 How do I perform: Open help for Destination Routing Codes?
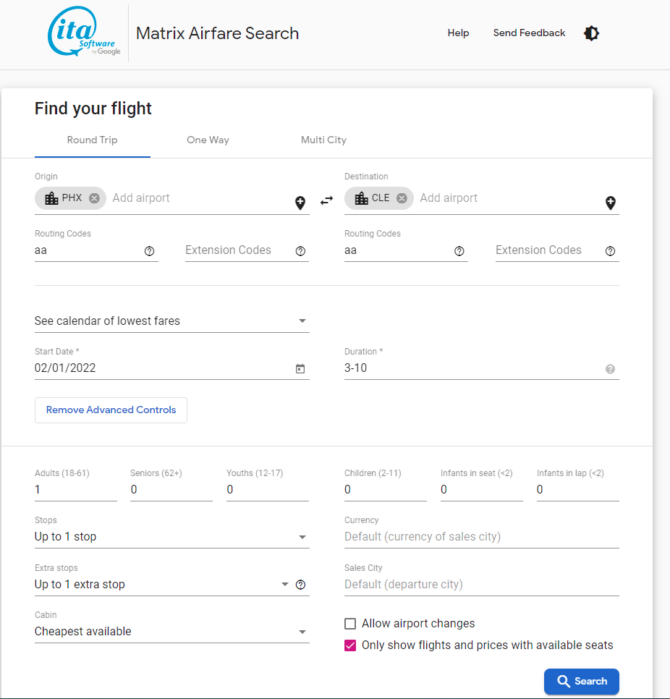coord(459,251)
